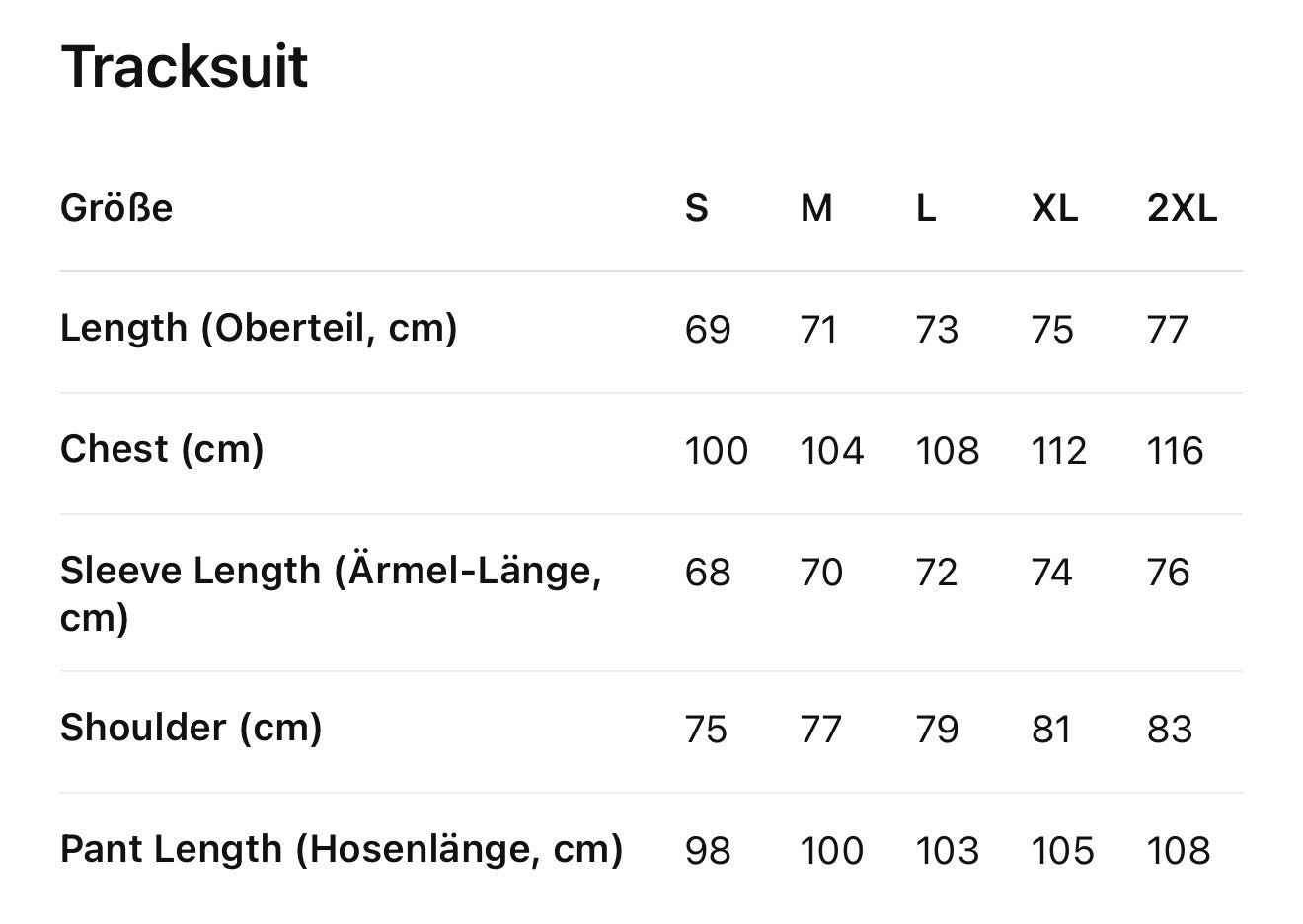The width and height of the screenshot is (1303, 924).
Task: Click the Chest (cm) row label
Action: [162, 449]
